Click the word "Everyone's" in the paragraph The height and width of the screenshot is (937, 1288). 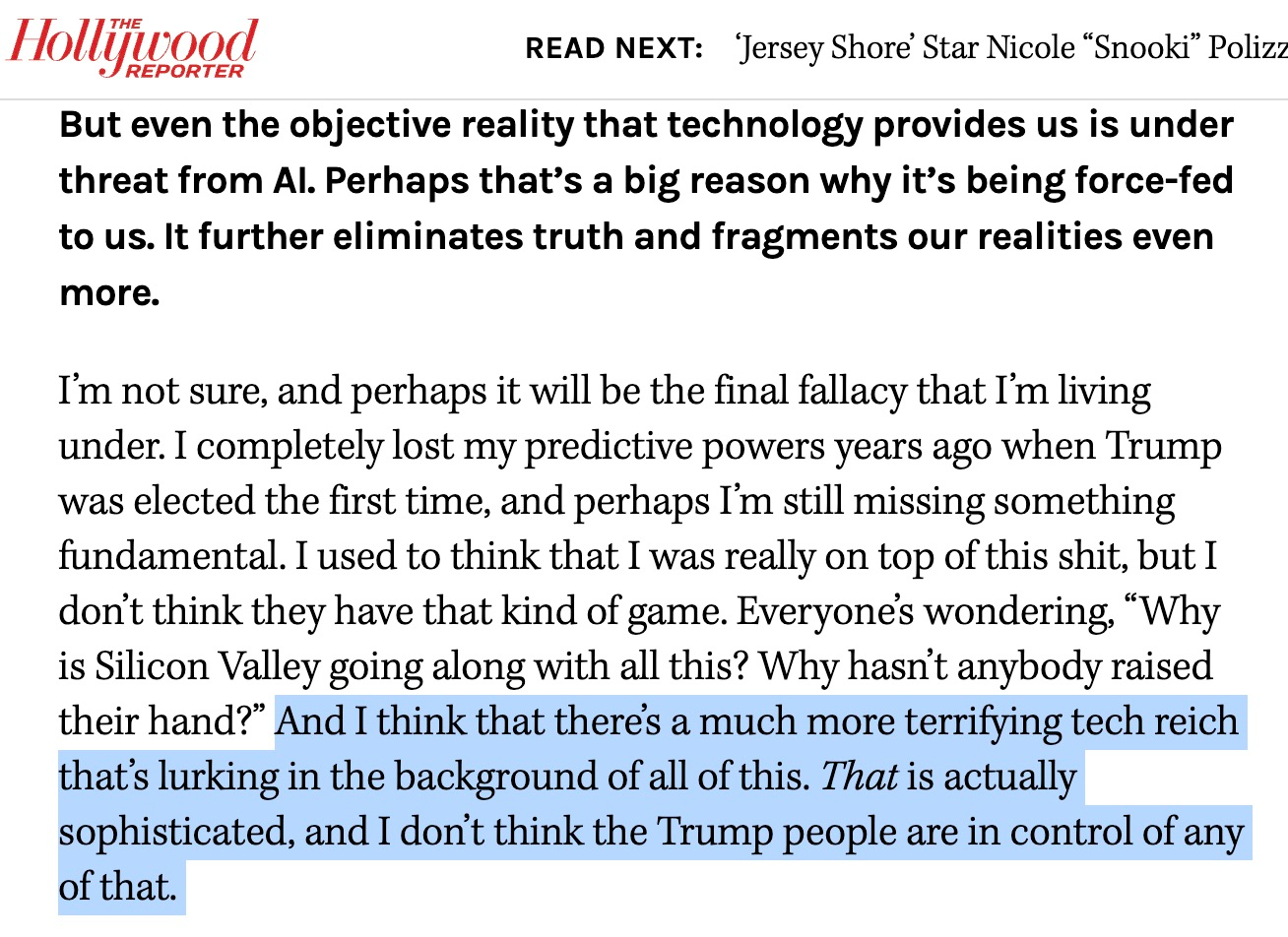click(x=825, y=611)
